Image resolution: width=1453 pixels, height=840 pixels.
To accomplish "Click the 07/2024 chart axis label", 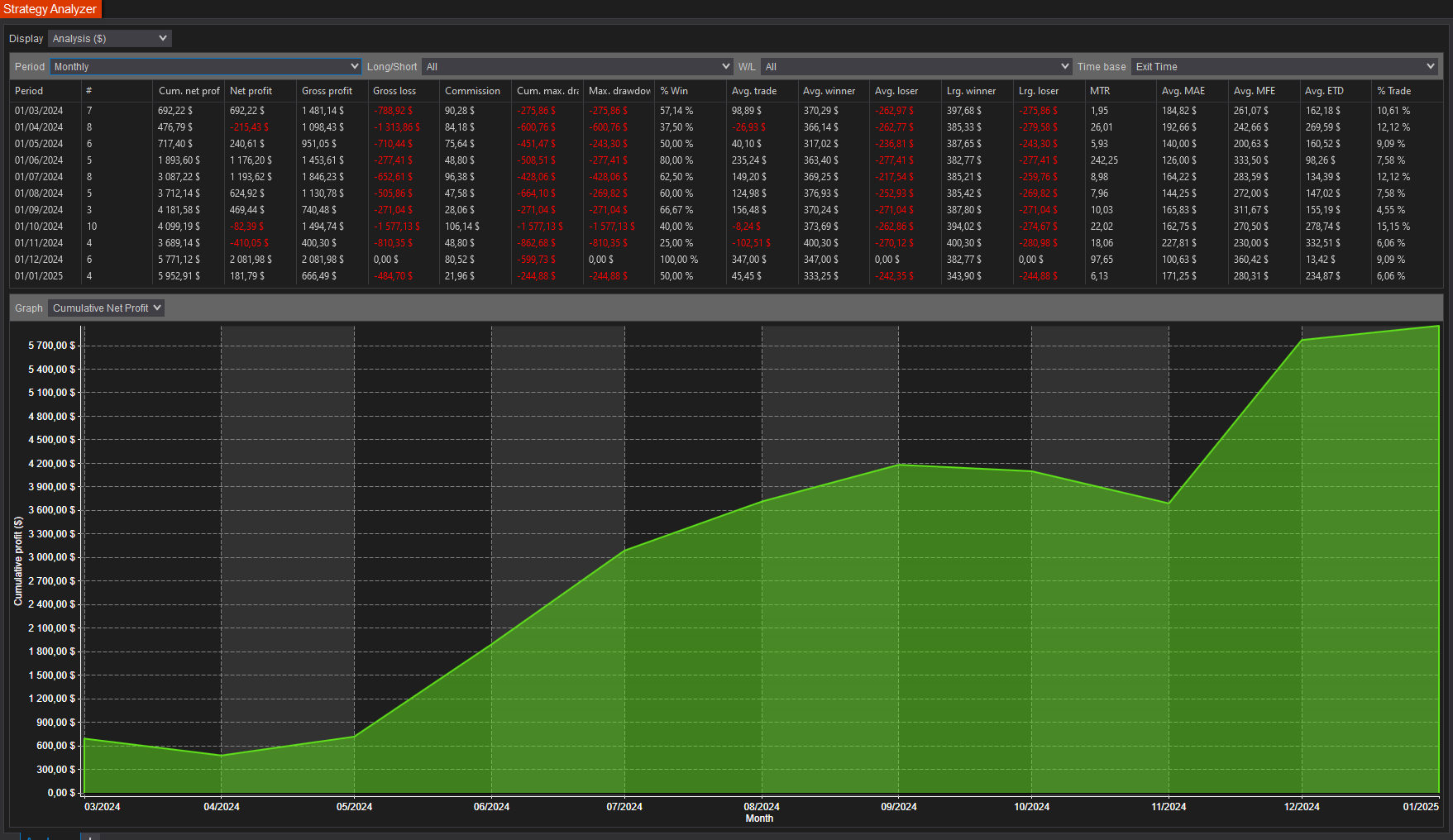I will click(624, 807).
